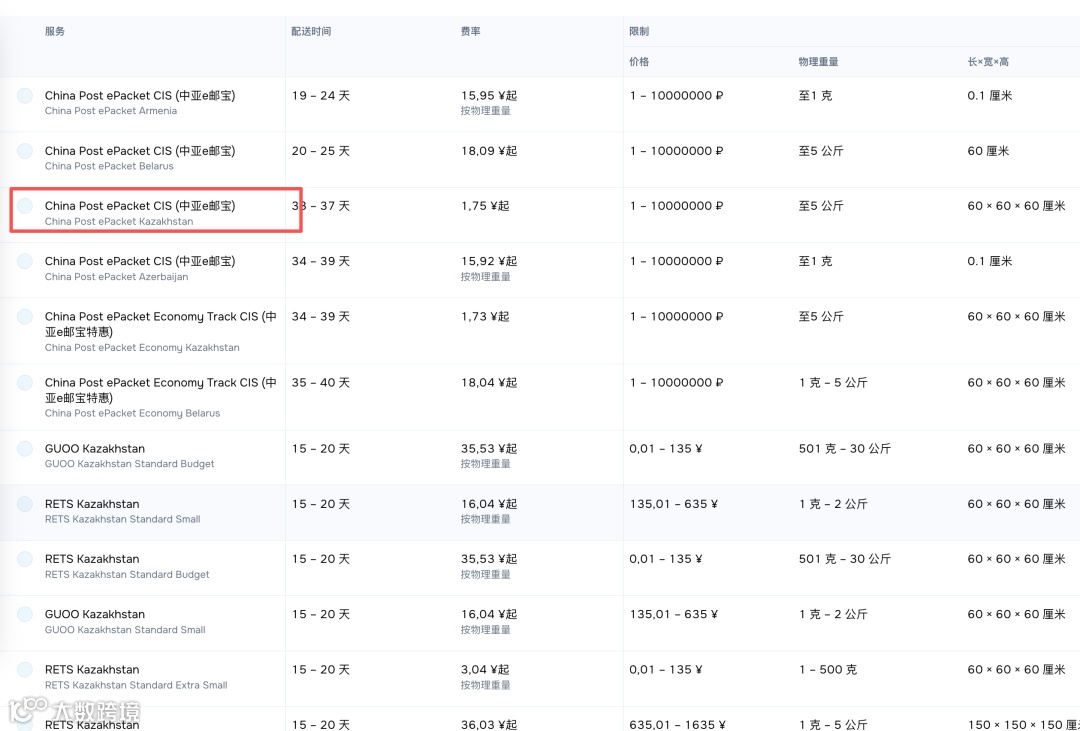Click the 1,75 ¥起 rate
Screen dimensions: 1080x731
pyautogui.click(x=485, y=206)
